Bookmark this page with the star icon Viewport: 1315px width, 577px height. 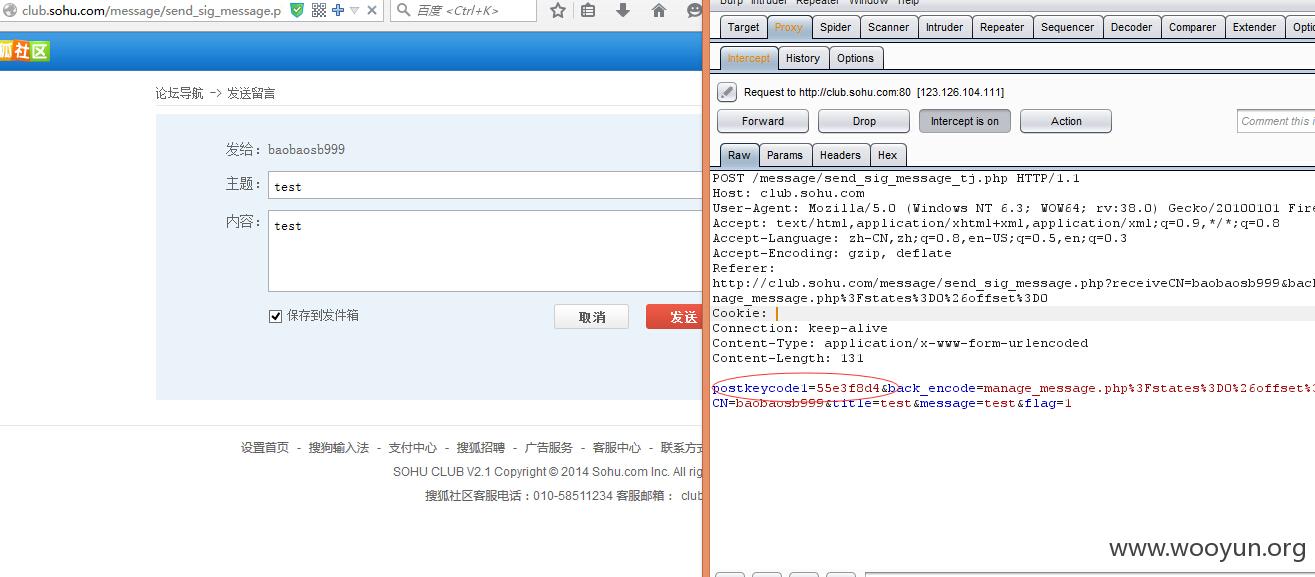558,10
